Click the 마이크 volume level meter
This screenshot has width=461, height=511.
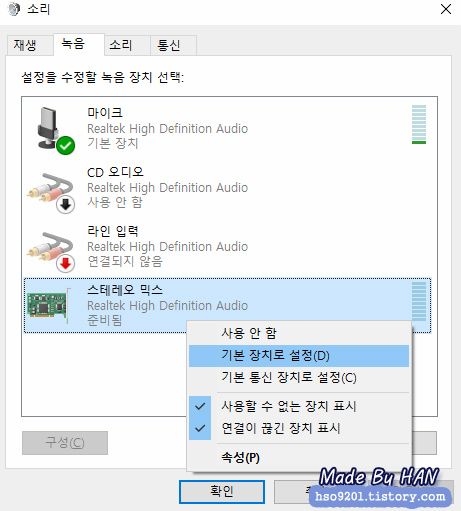tap(419, 125)
